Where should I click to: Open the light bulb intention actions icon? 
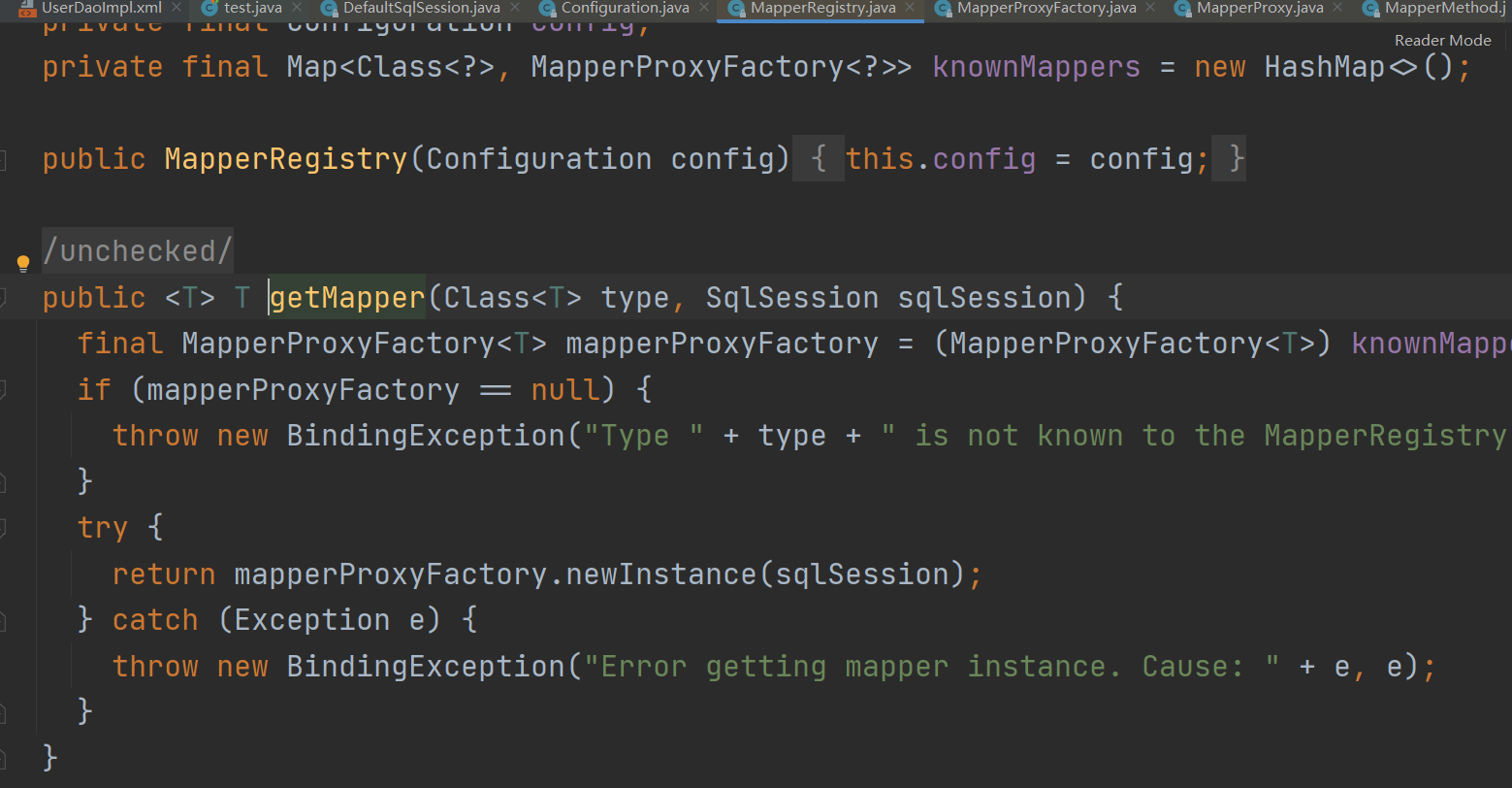point(23,263)
